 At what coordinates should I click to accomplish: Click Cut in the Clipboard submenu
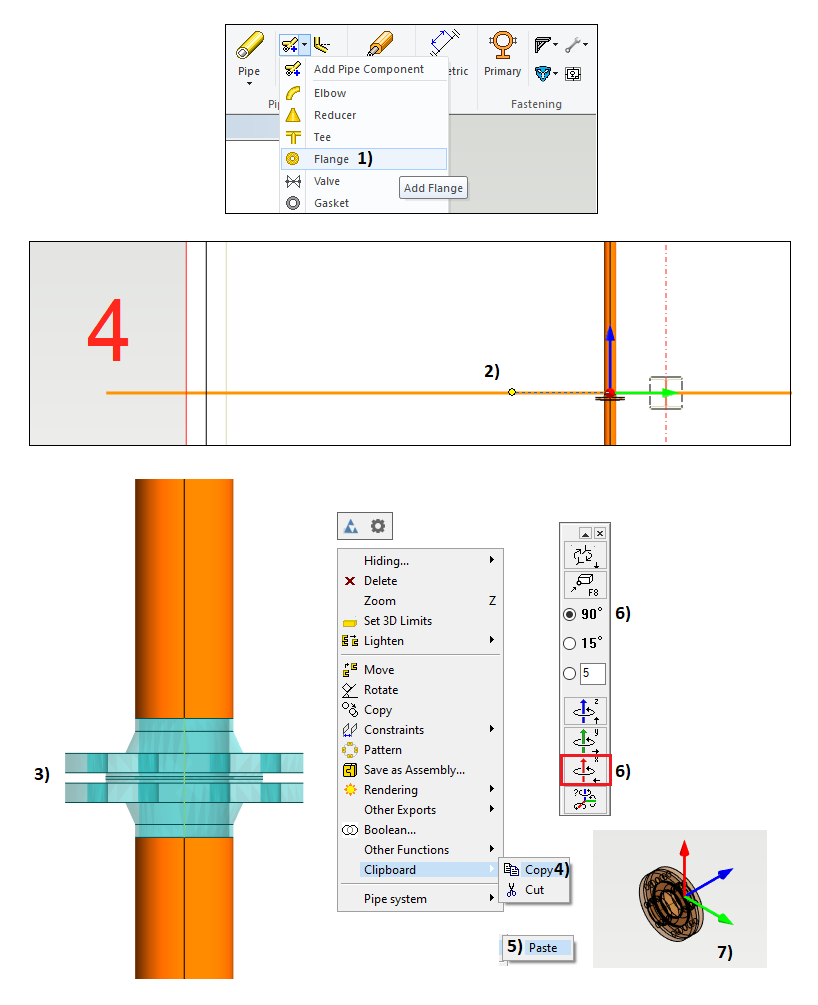534,890
